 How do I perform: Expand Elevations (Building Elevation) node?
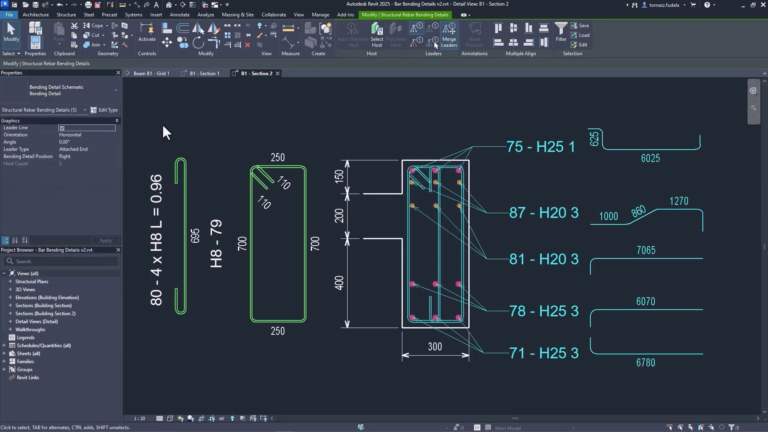point(10,297)
